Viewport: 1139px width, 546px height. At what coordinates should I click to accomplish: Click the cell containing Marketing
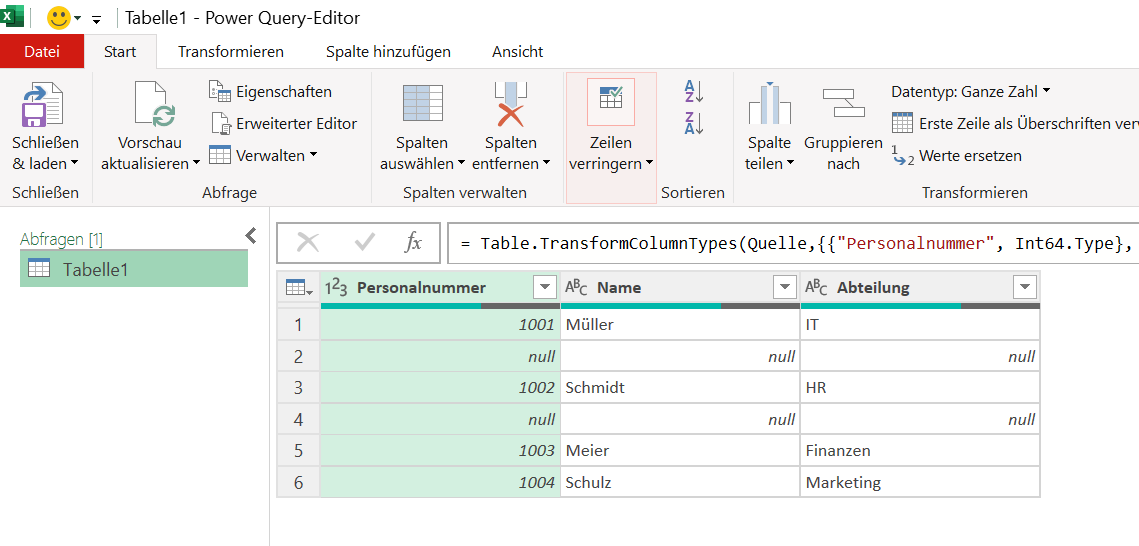(x=920, y=482)
